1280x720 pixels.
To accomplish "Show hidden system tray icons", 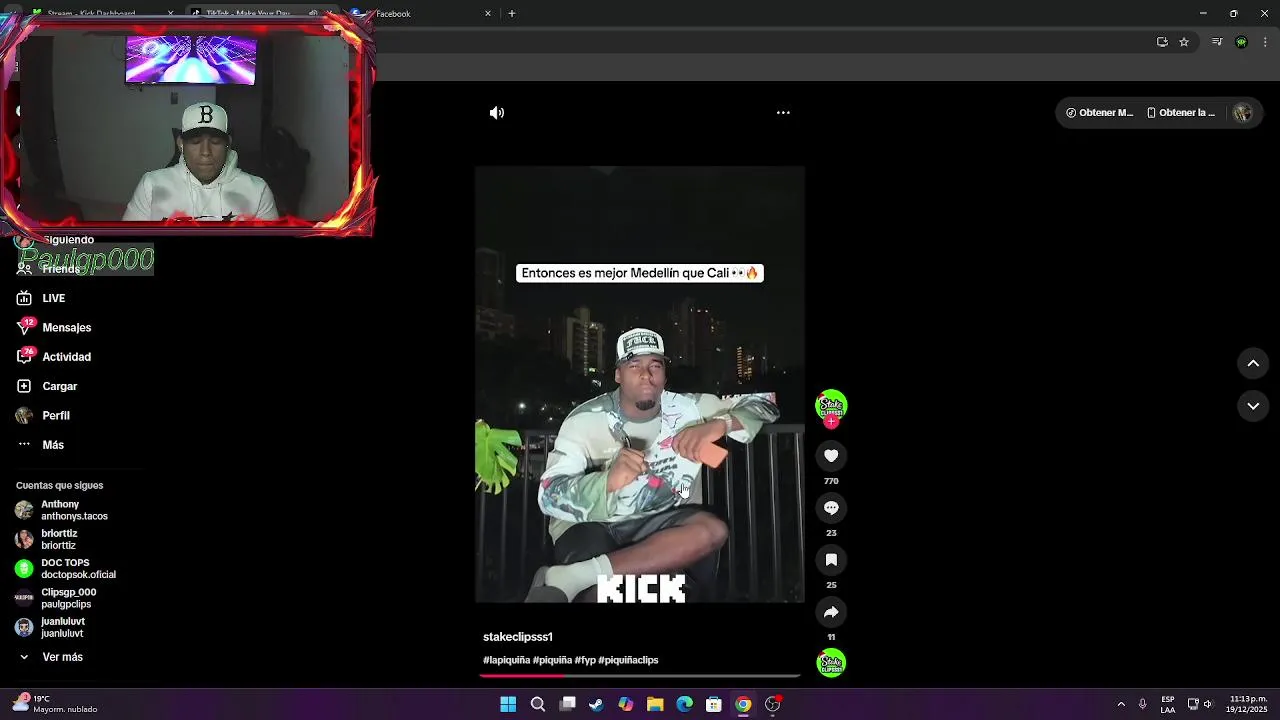I will (x=1121, y=704).
